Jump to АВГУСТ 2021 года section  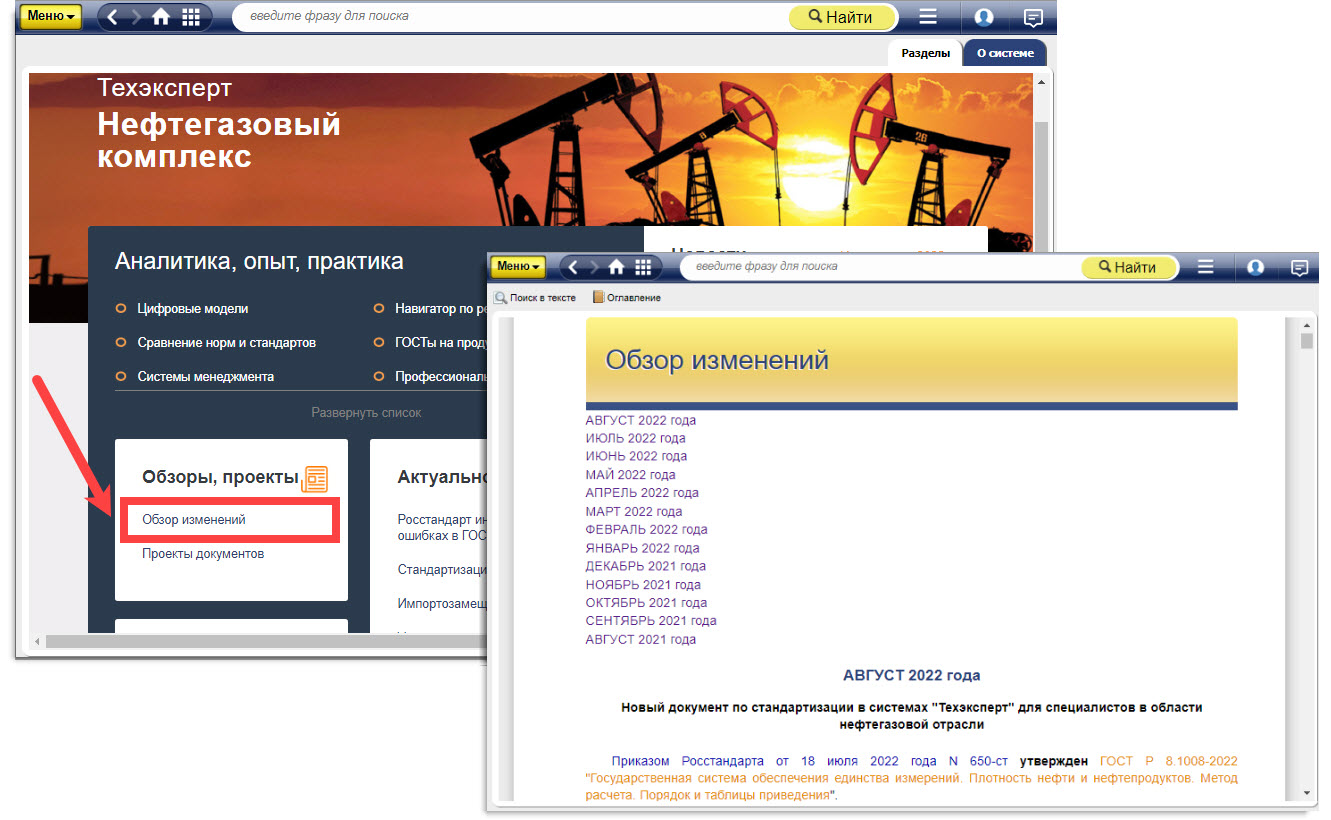(x=641, y=639)
